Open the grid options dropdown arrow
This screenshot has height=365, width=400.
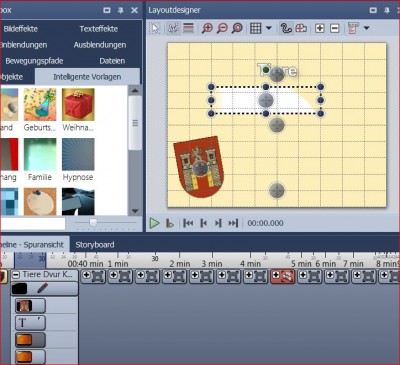point(269,28)
